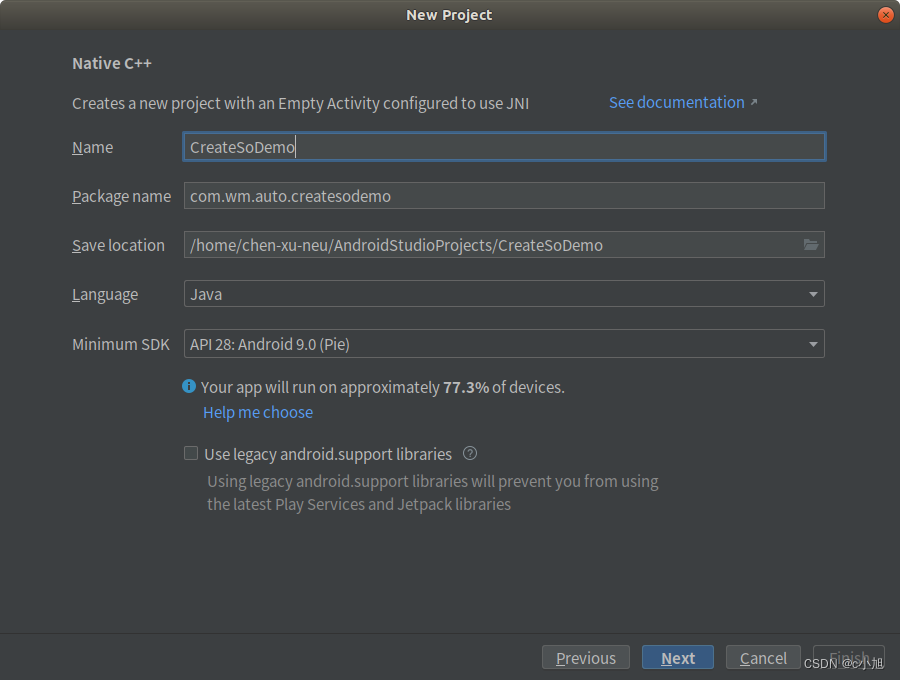Open the See documentation link
The height and width of the screenshot is (680, 900).
click(x=676, y=102)
